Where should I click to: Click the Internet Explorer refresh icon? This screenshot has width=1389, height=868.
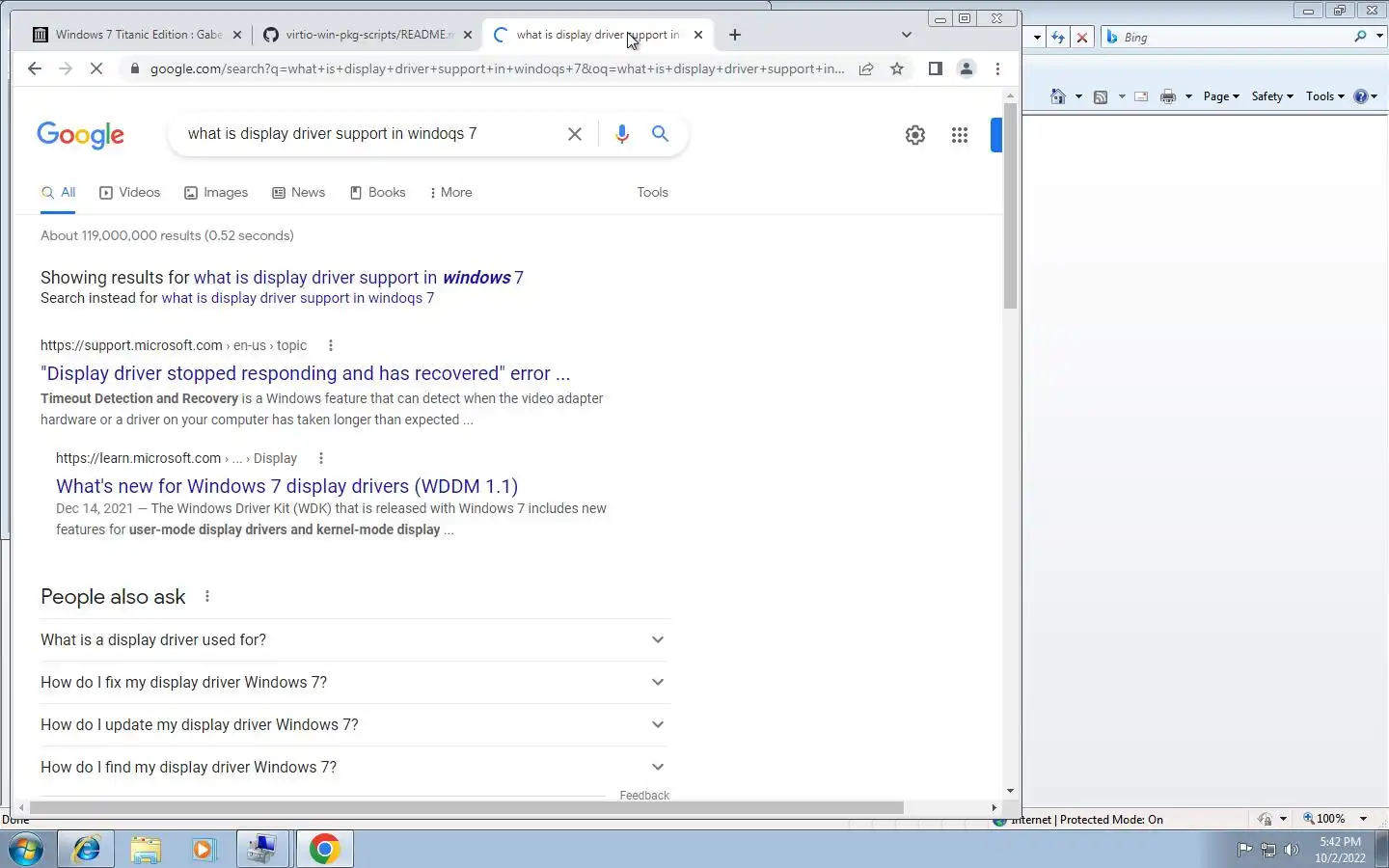(1058, 38)
